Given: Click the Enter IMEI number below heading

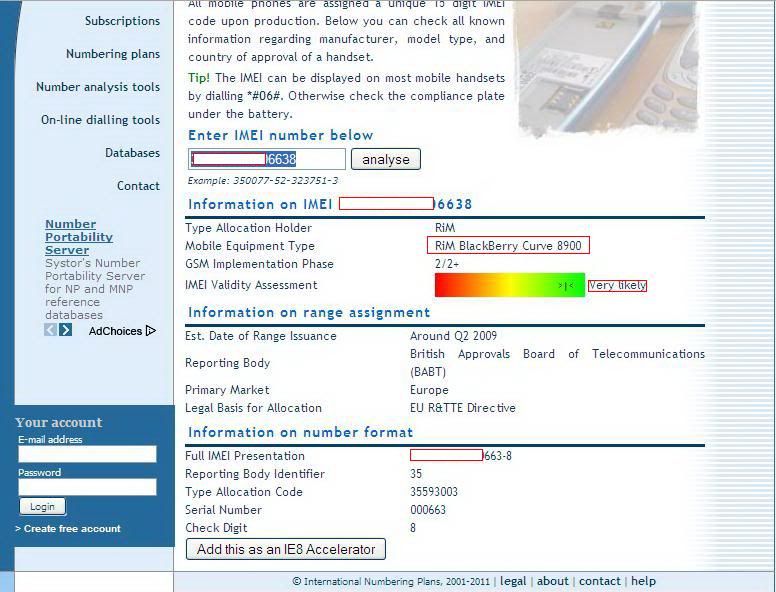Looking at the screenshot, I should 281,135.
